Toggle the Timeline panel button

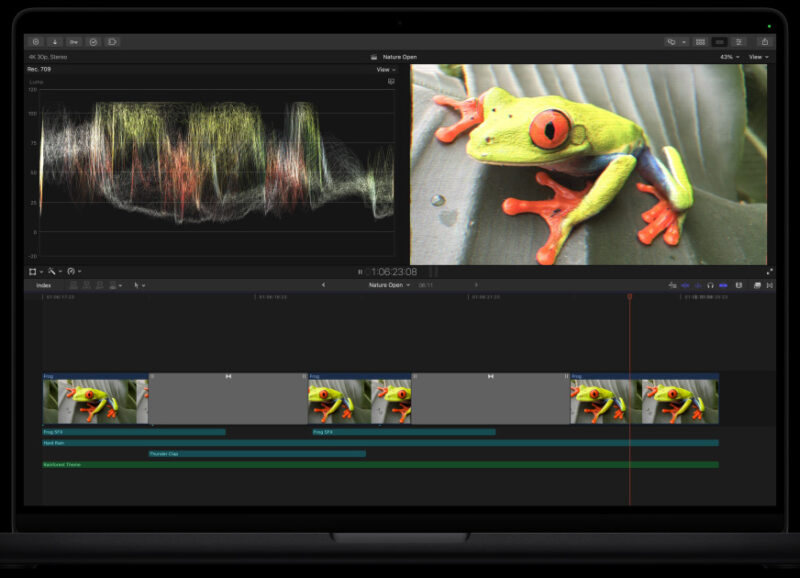point(719,42)
